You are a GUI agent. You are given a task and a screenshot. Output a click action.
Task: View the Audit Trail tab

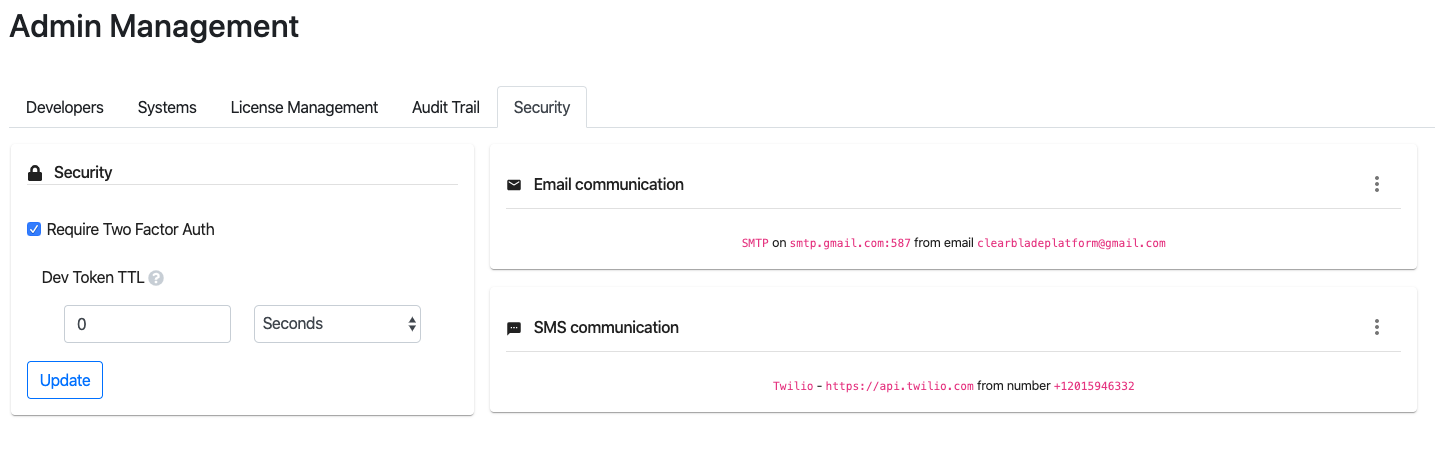click(x=446, y=107)
